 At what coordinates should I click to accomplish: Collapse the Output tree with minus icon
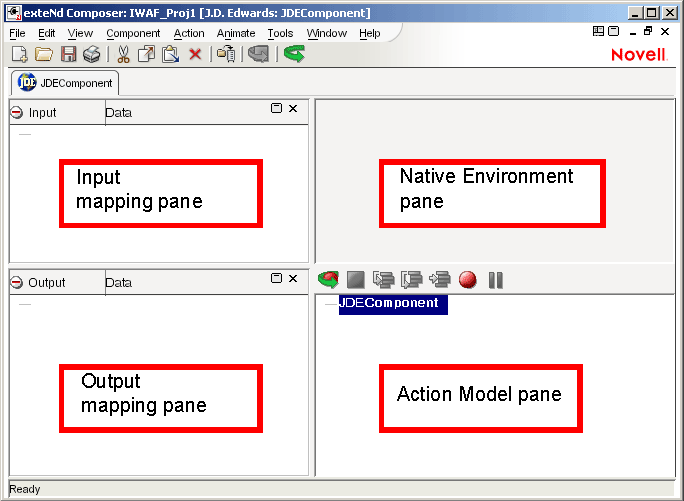pyautogui.click(x=17, y=282)
